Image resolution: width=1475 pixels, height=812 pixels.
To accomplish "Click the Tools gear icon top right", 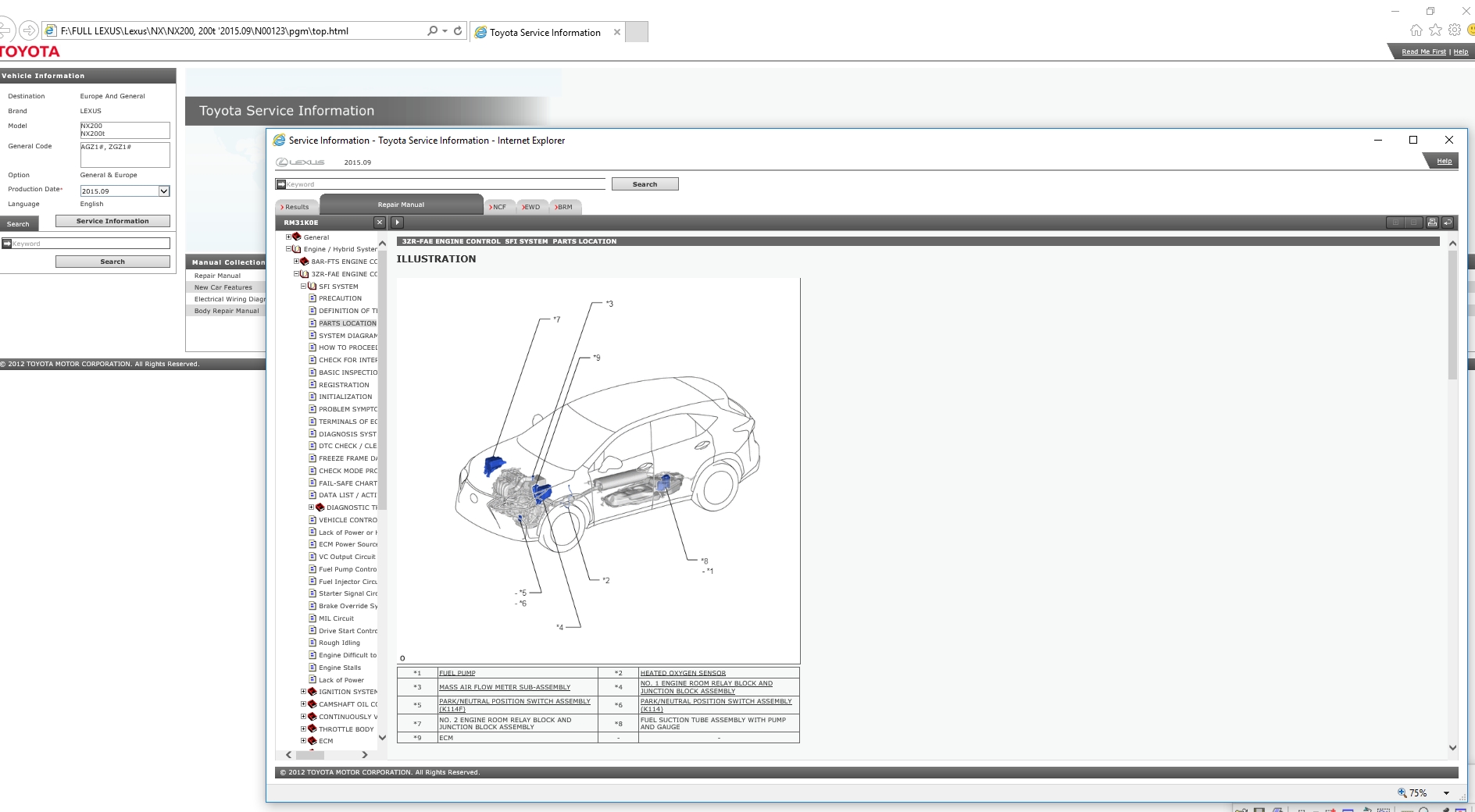I will 1455,30.
